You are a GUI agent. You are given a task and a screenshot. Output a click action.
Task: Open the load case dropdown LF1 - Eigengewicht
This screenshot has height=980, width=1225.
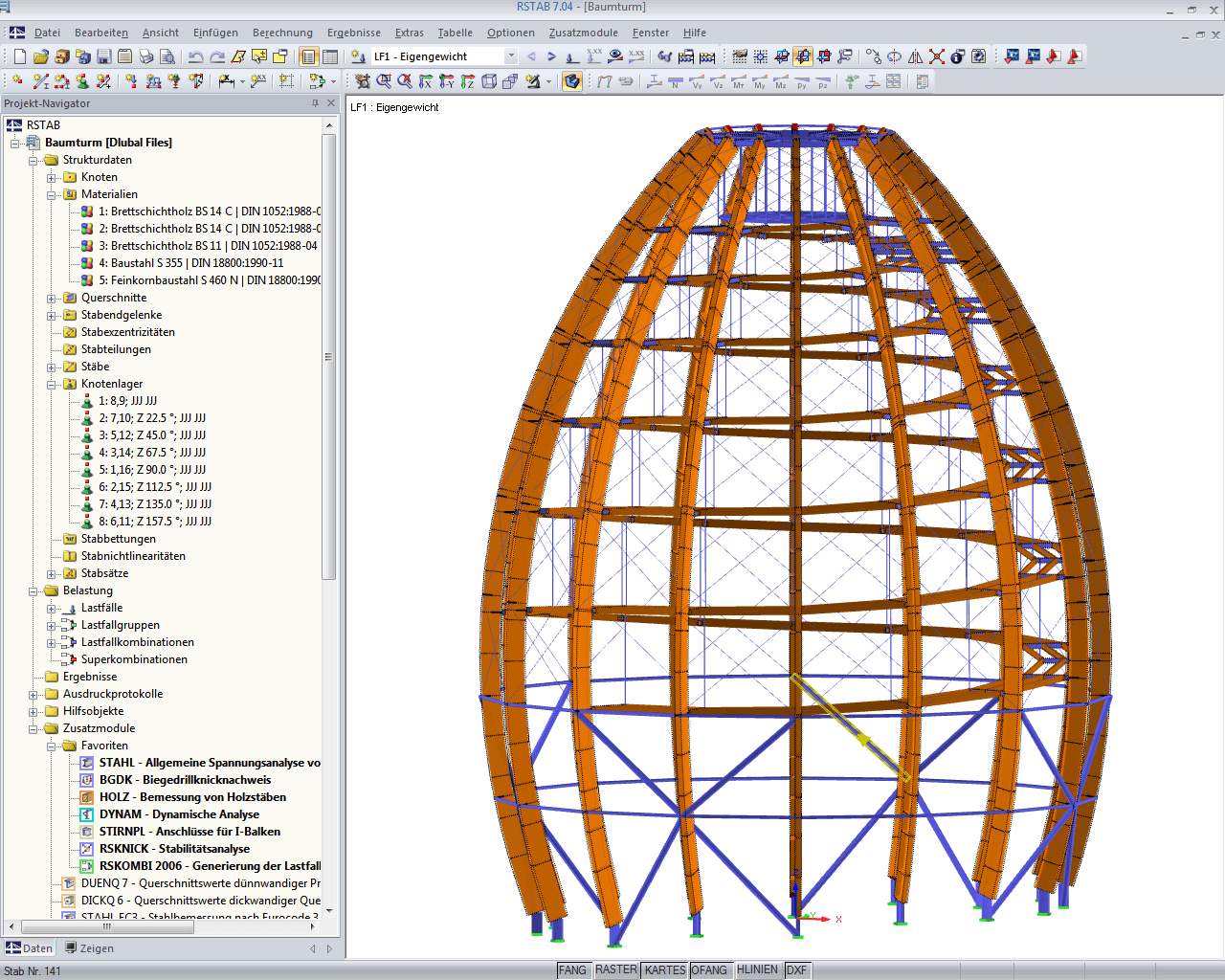click(511, 56)
